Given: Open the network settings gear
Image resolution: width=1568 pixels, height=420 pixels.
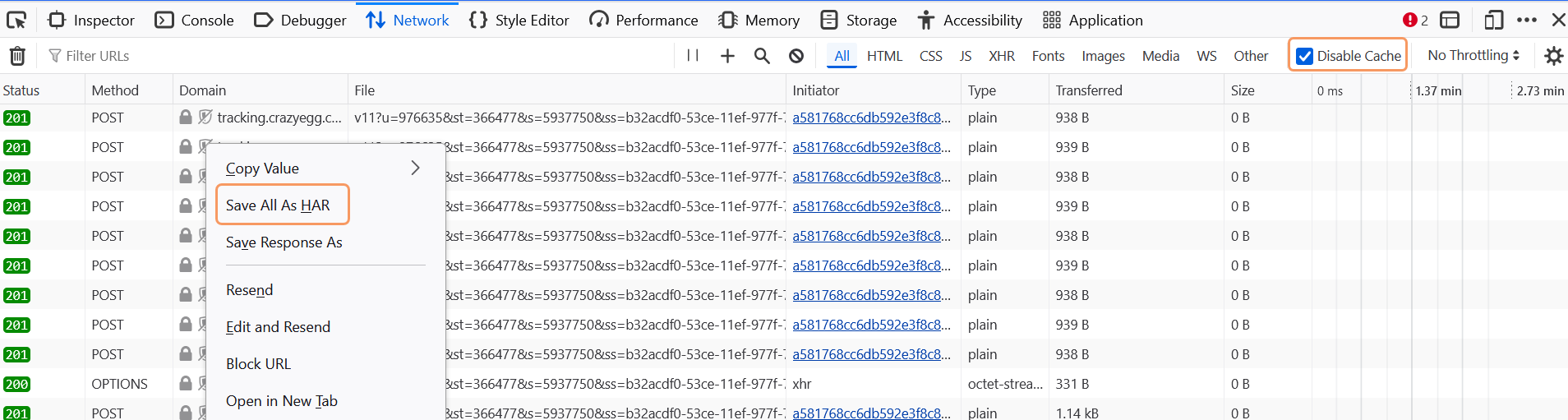Looking at the screenshot, I should coord(1553,56).
